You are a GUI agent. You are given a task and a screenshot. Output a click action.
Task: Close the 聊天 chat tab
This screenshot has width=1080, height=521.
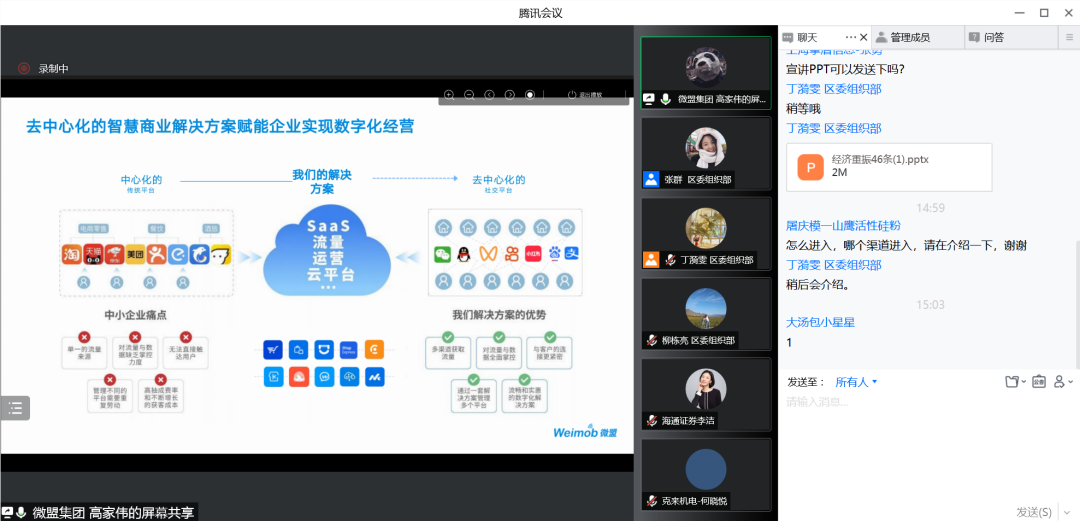coord(863,38)
